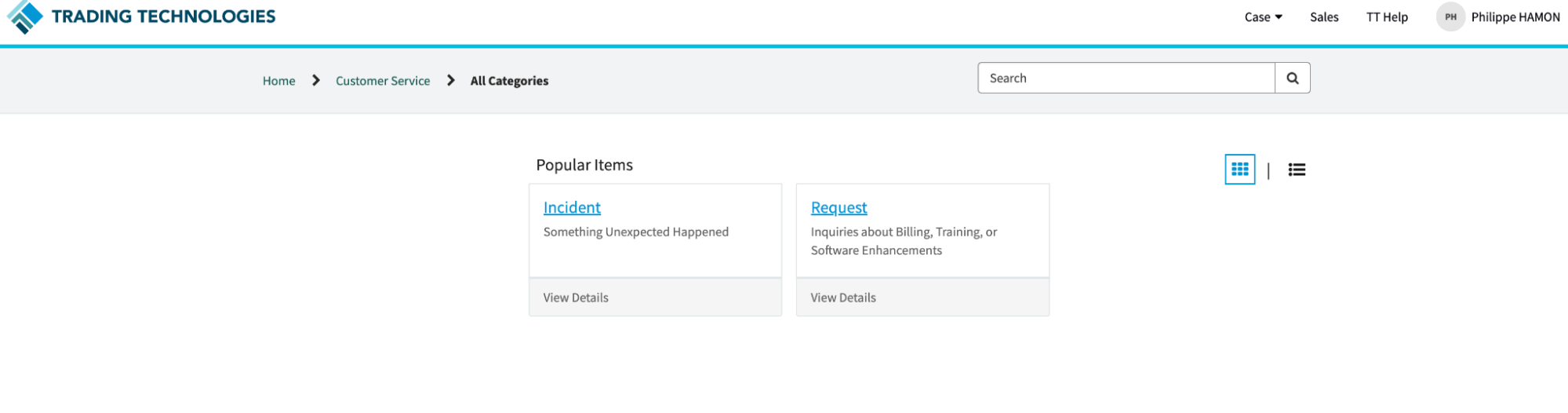Open the Incident catalog item link
The width and height of the screenshot is (1568, 413).
pyautogui.click(x=572, y=208)
